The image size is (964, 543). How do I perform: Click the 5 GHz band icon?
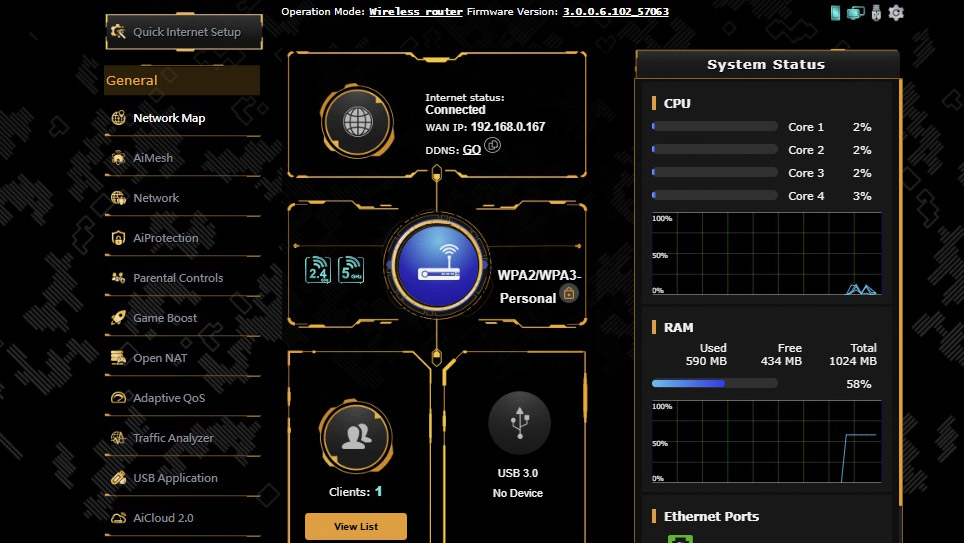tap(351, 270)
